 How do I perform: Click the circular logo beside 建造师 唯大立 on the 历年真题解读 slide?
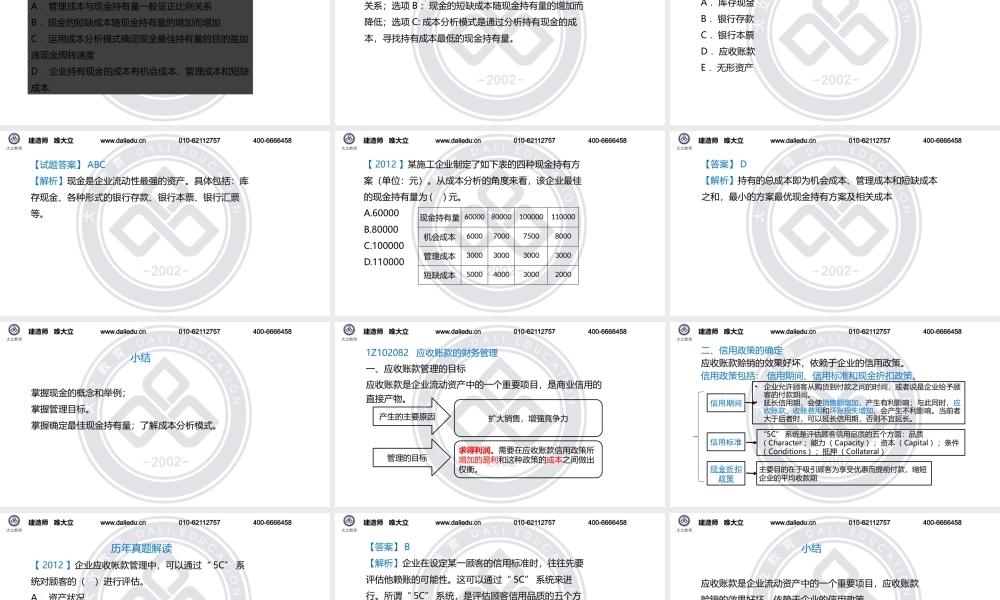point(13,522)
